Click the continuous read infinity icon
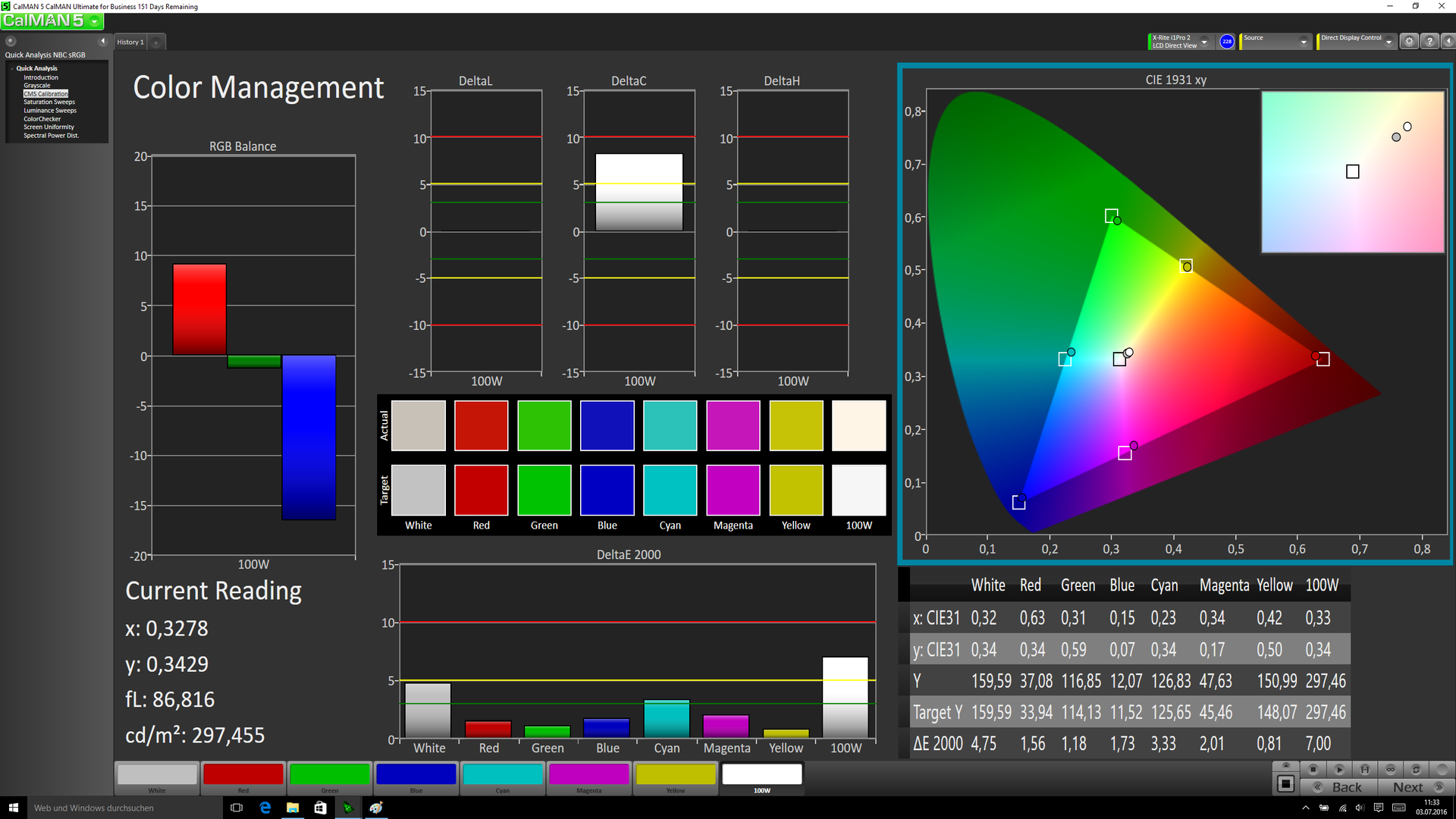Image resolution: width=1456 pixels, height=819 pixels. click(1390, 769)
